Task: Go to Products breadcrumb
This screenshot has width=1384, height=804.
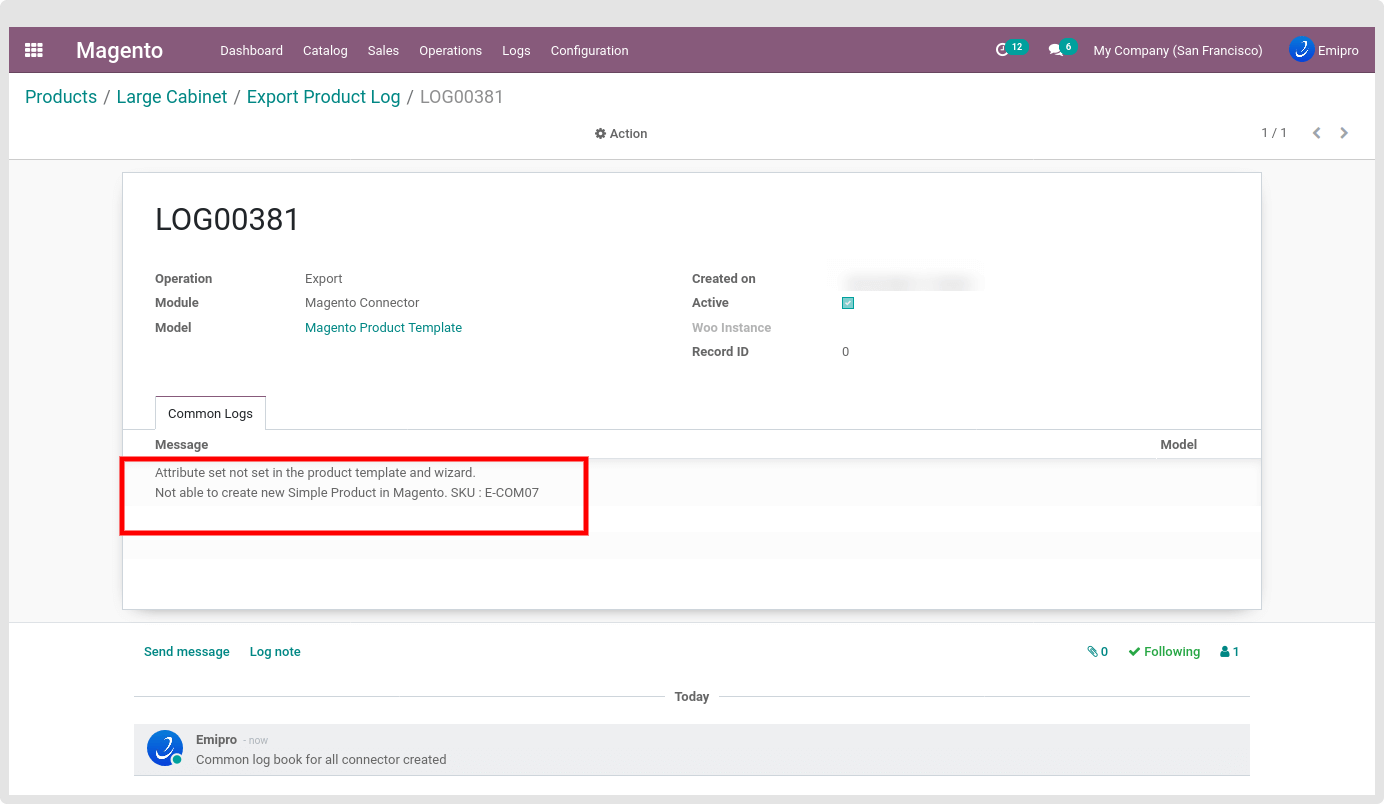Action: 61,97
